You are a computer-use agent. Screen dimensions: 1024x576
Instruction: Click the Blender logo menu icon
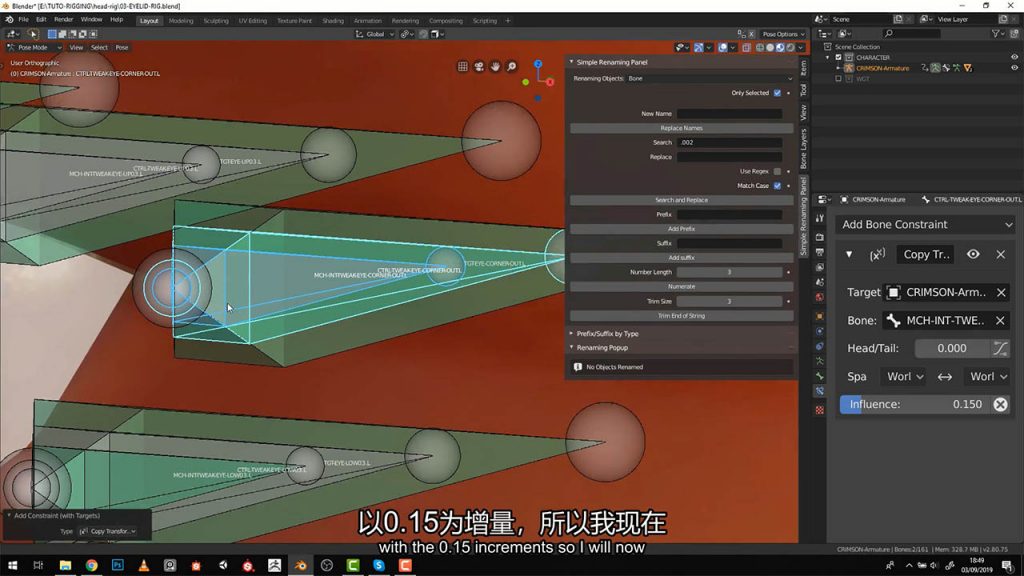(x=9, y=20)
